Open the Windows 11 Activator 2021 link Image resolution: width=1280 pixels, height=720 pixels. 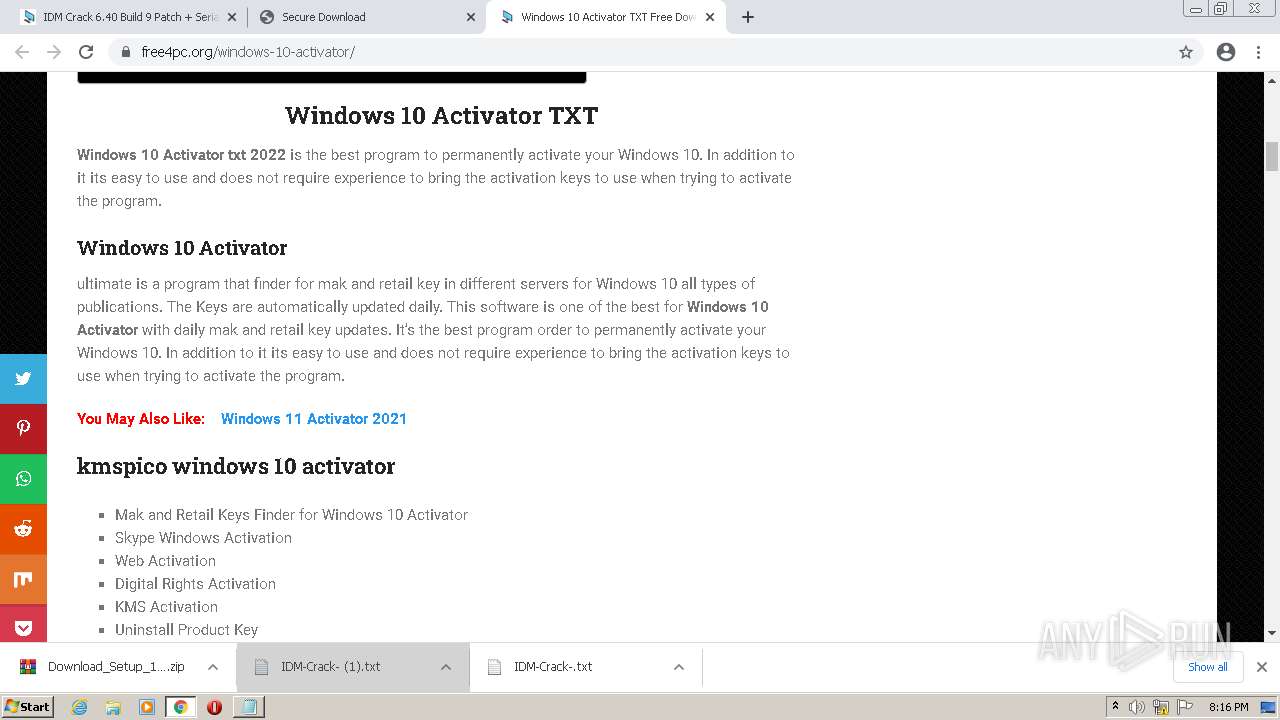314,419
